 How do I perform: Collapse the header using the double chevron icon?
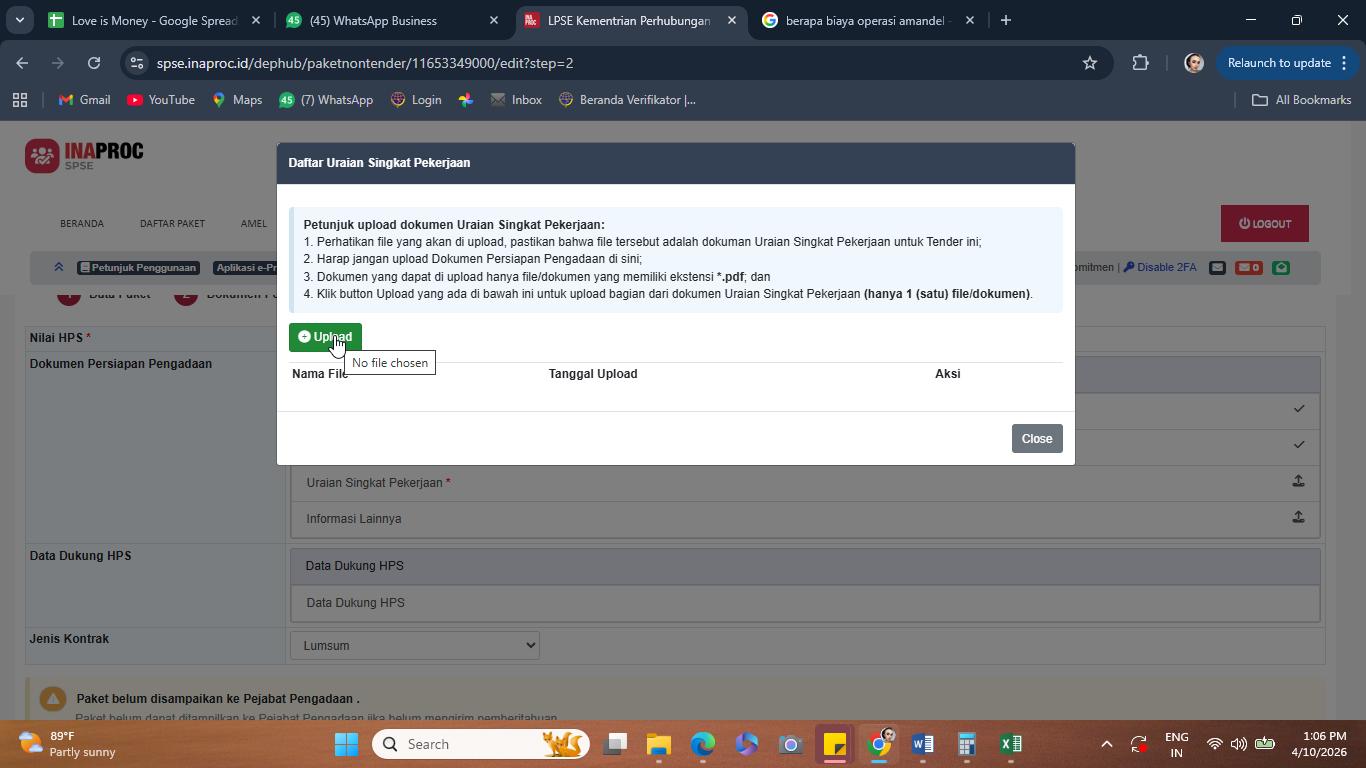pyautogui.click(x=59, y=267)
